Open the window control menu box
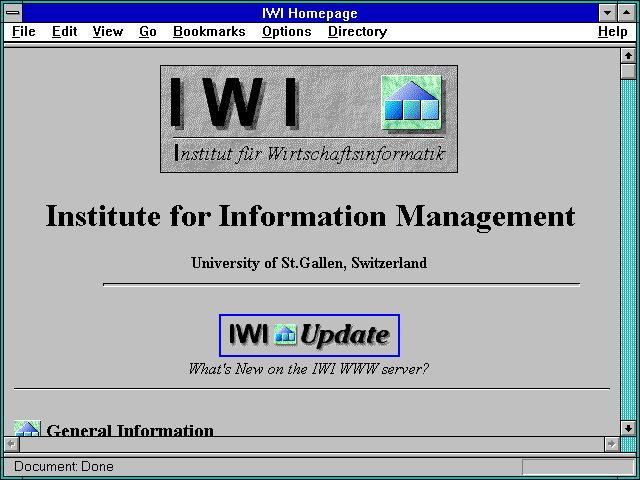This screenshot has width=640, height=480. click(13, 13)
